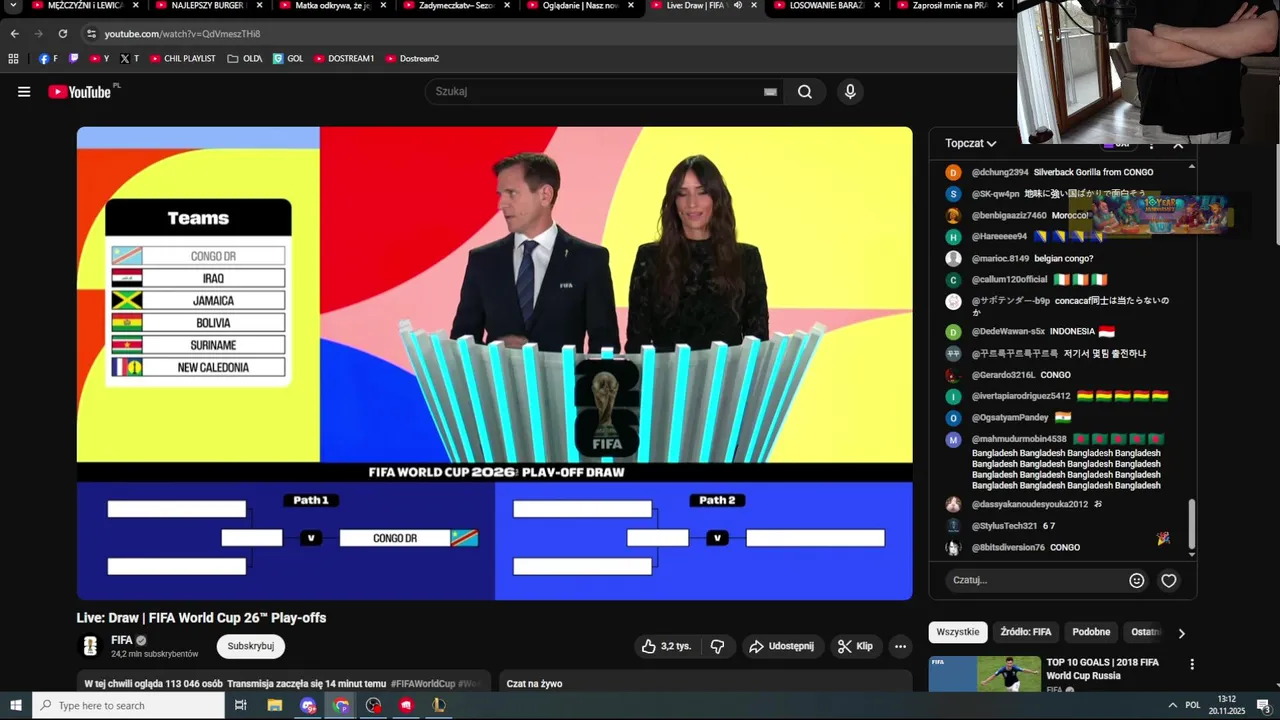
Task: Open Task View on taskbar
Action: pos(240,705)
